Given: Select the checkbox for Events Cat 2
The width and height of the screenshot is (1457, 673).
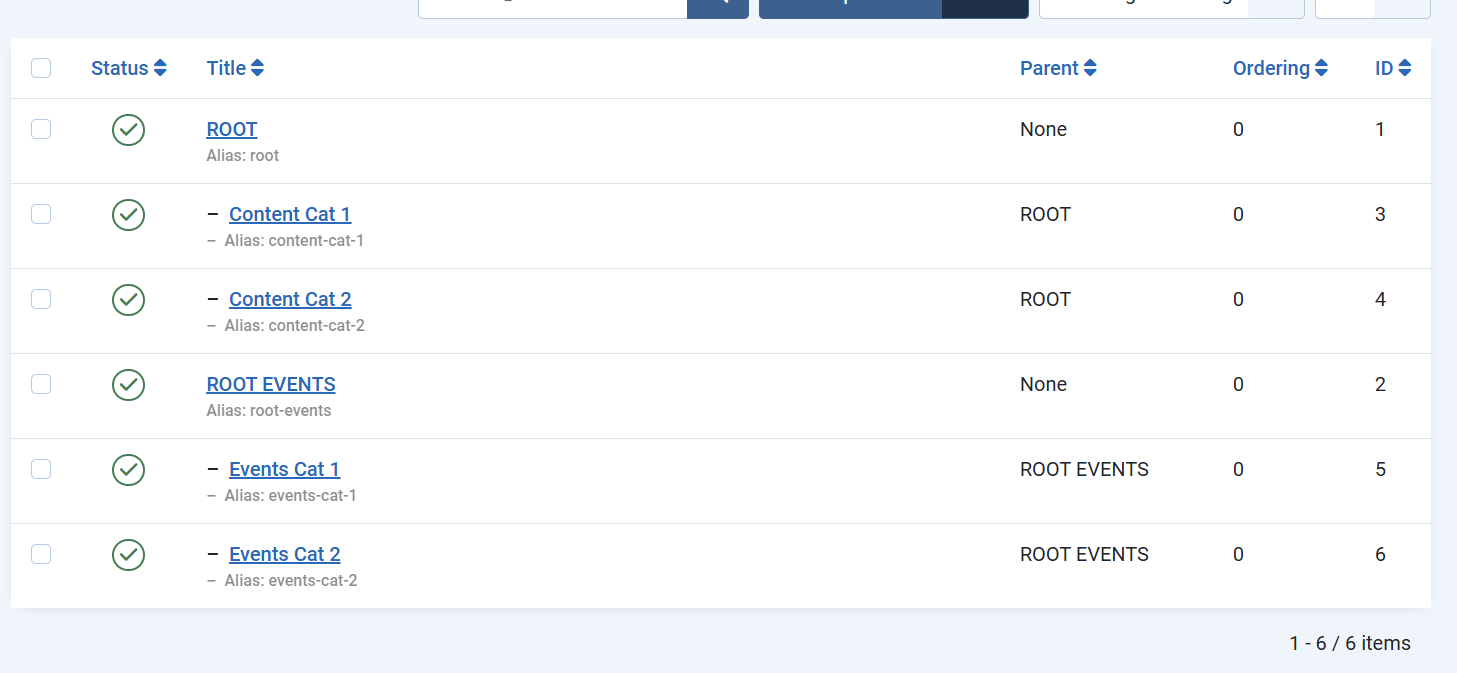Looking at the screenshot, I should pos(41,554).
